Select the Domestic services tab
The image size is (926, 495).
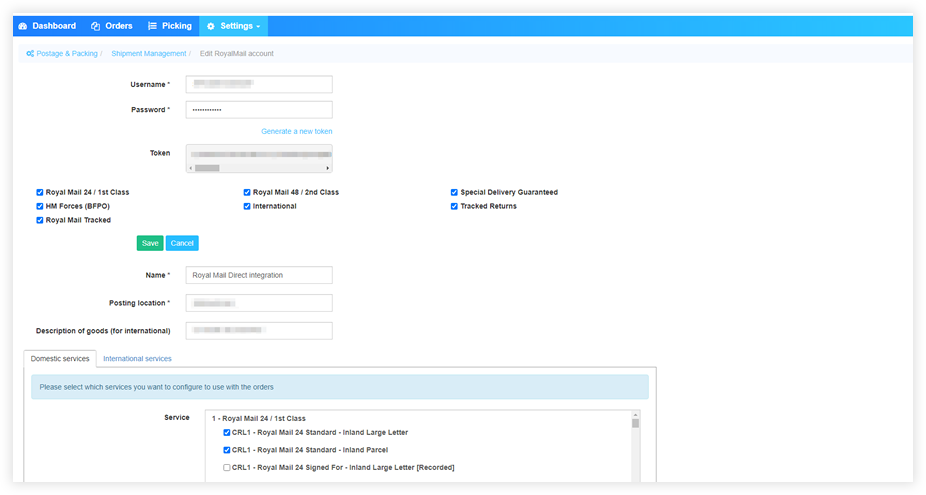(x=60, y=359)
